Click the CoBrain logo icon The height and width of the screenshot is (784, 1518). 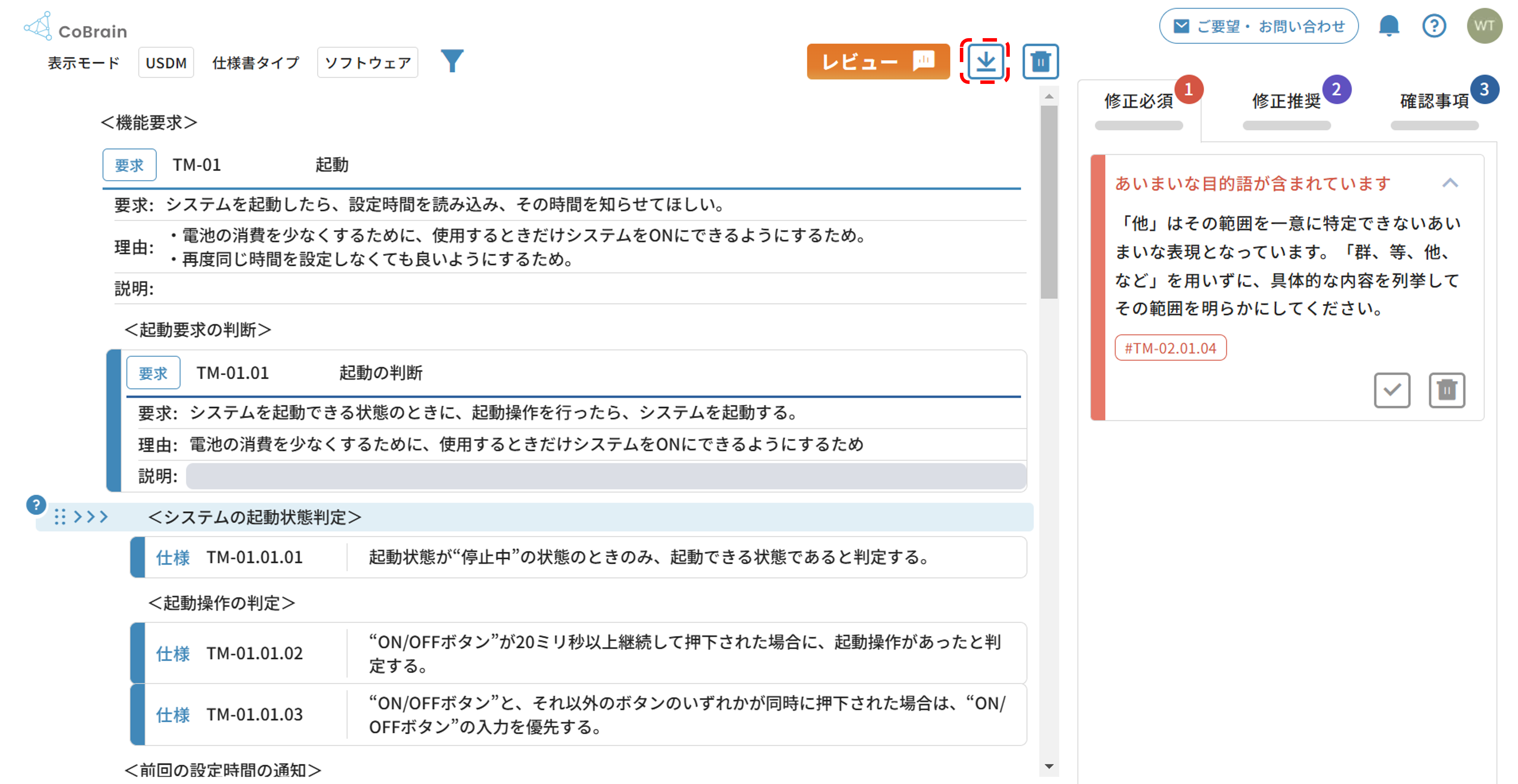[38, 26]
